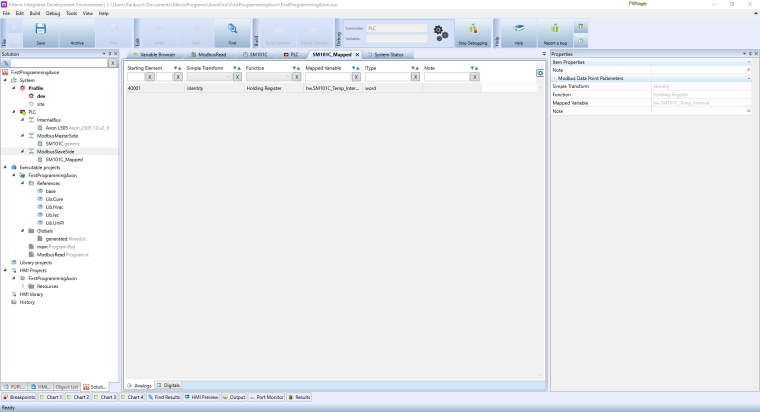Select Library projects node
The image size is (760, 412).
[35, 263]
